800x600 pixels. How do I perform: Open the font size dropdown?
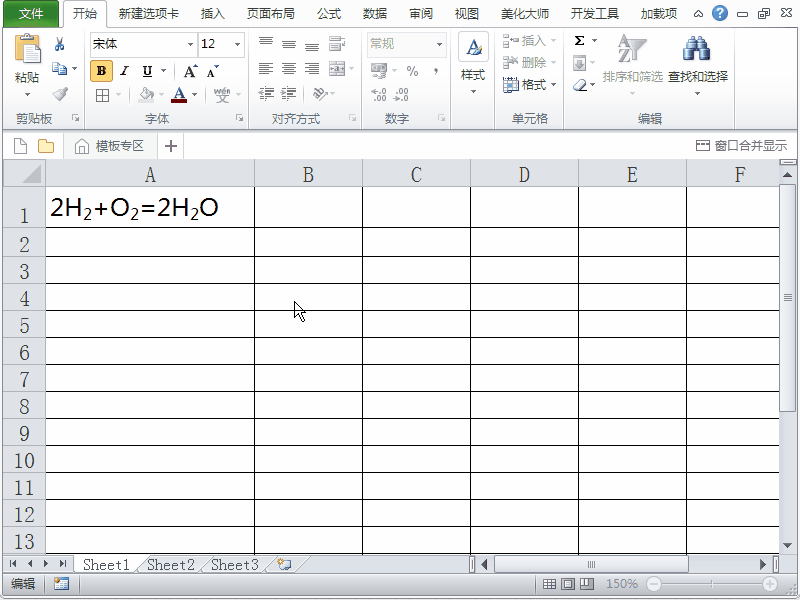[x=238, y=44]
